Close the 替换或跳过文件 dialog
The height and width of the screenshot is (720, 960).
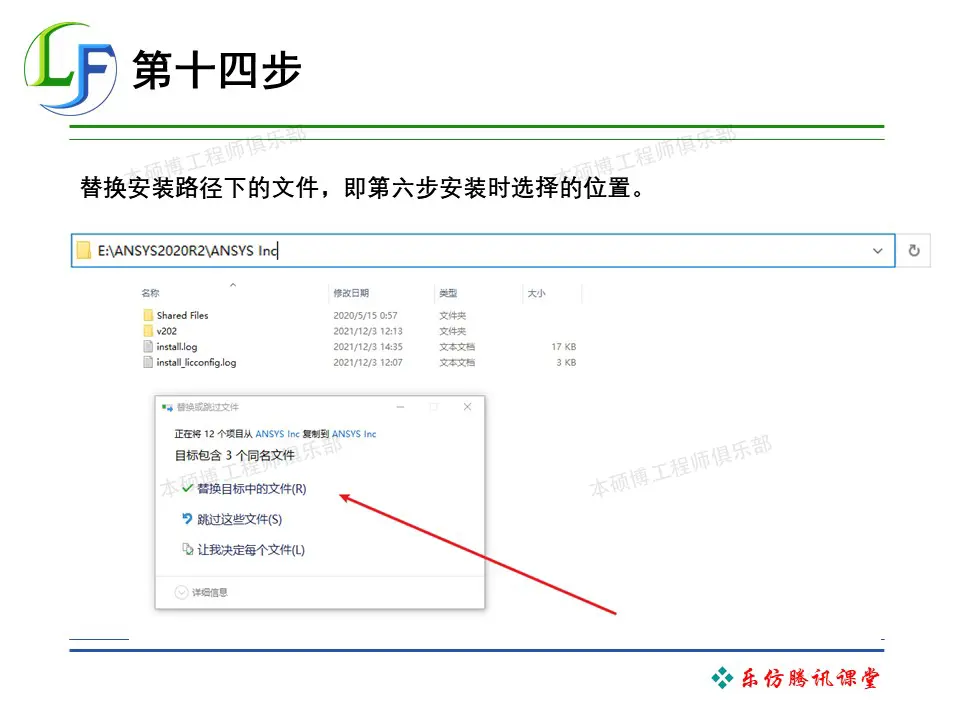467,407
